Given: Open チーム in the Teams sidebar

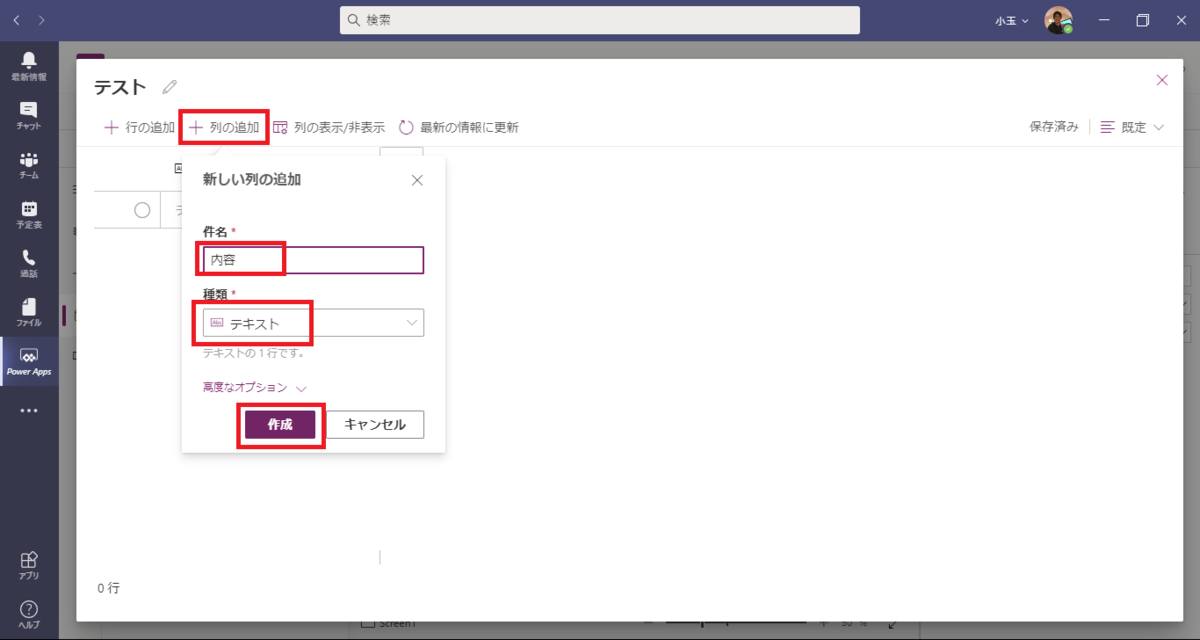Looking at the screenshot, I should click(x=28, y=164).
